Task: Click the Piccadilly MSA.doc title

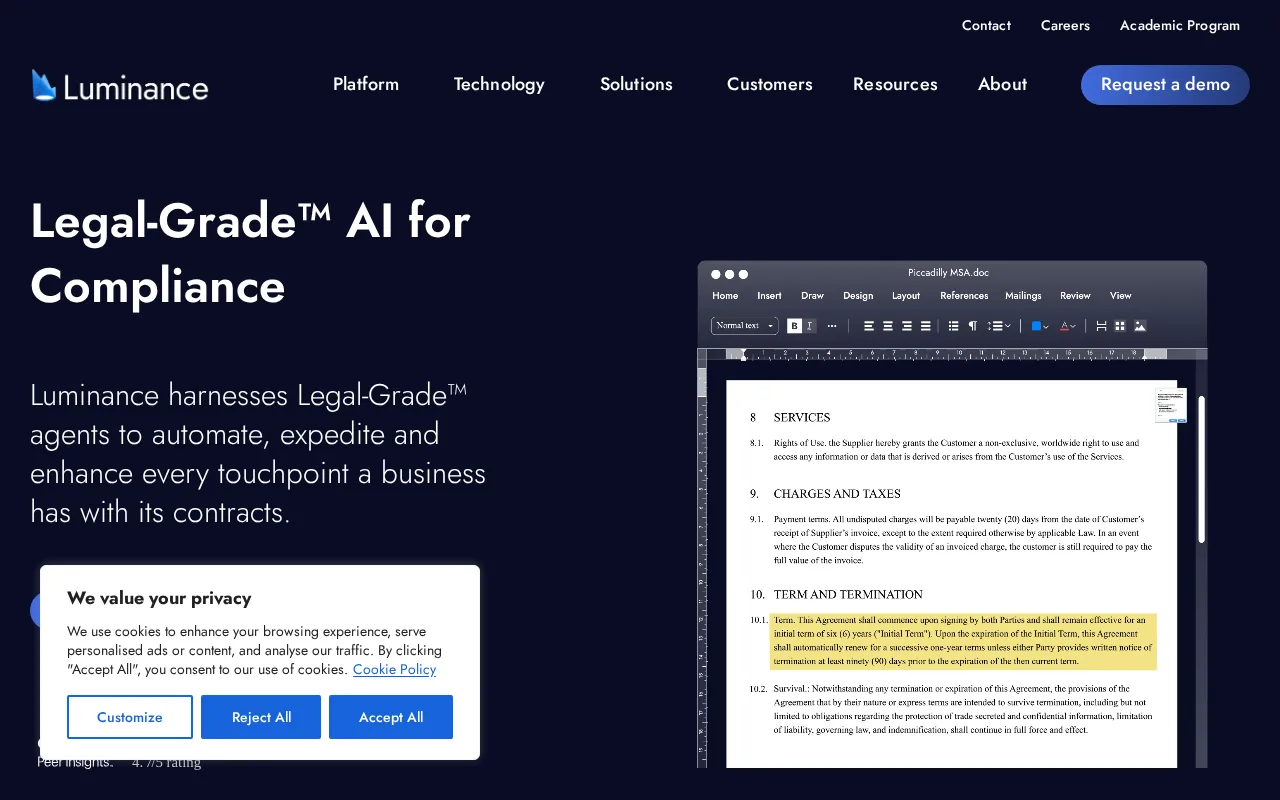Action: tap(948, 273)
